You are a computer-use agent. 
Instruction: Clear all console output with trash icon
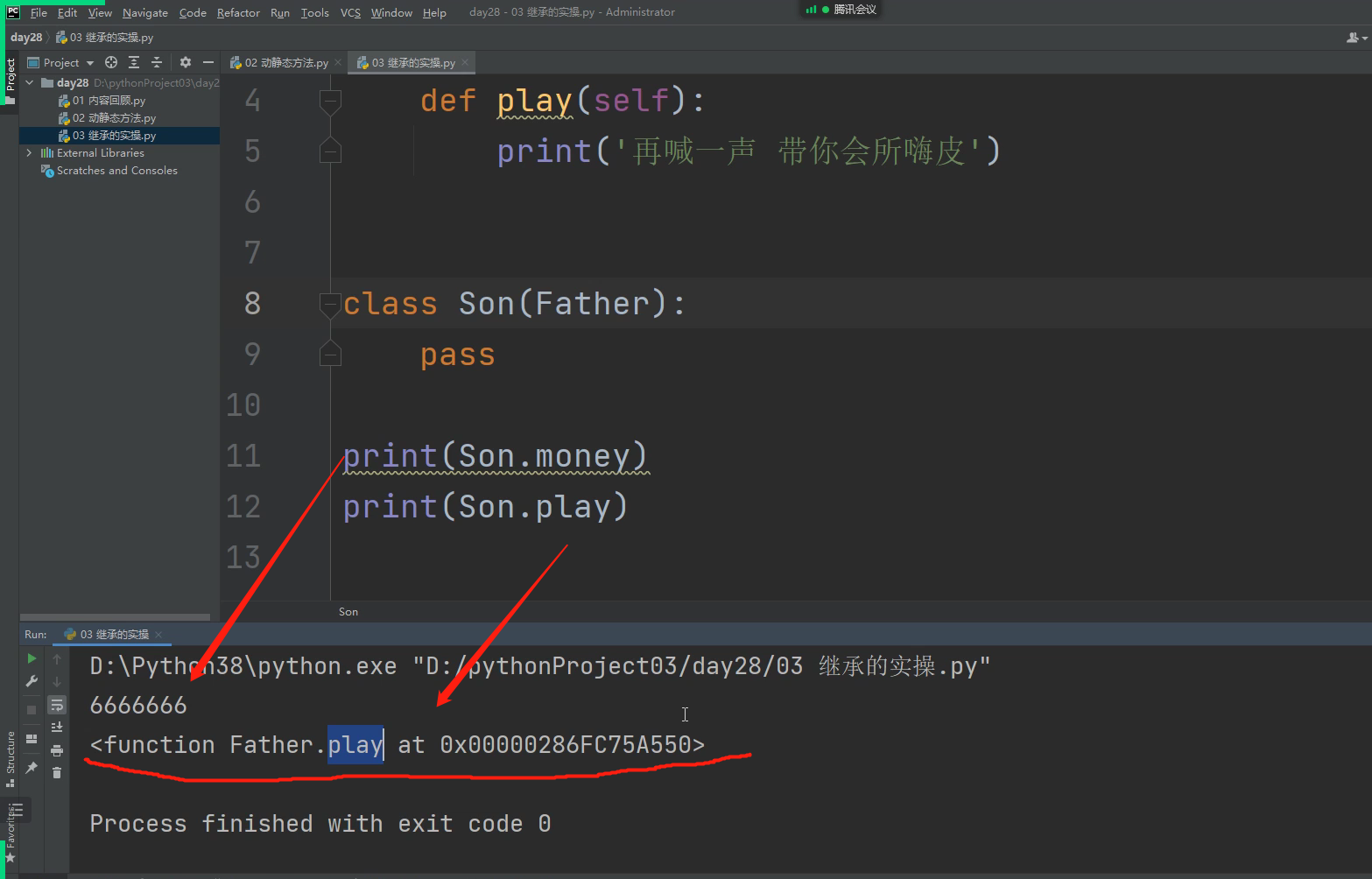pos(57,773)
